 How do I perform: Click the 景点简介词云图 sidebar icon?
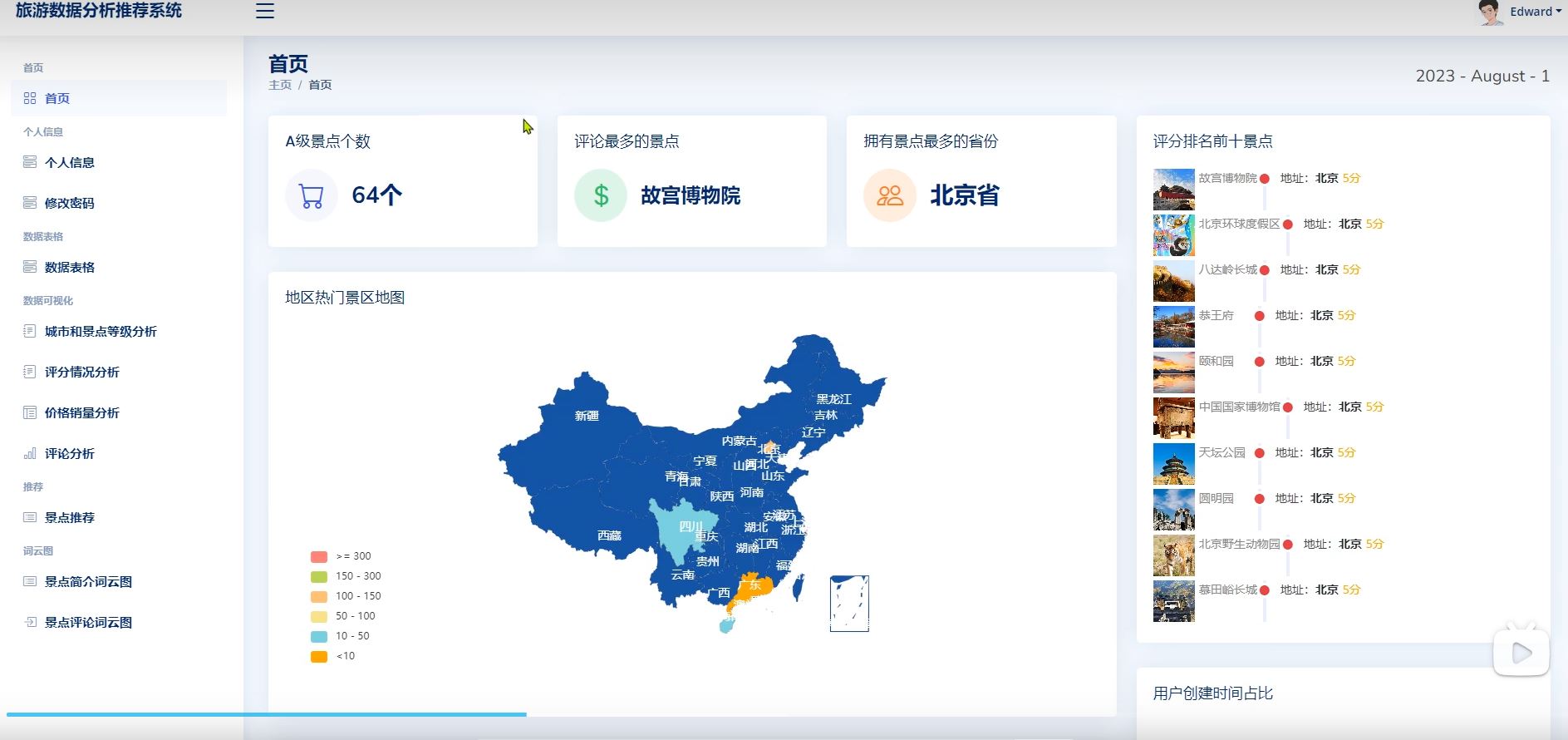pos(30,581)
